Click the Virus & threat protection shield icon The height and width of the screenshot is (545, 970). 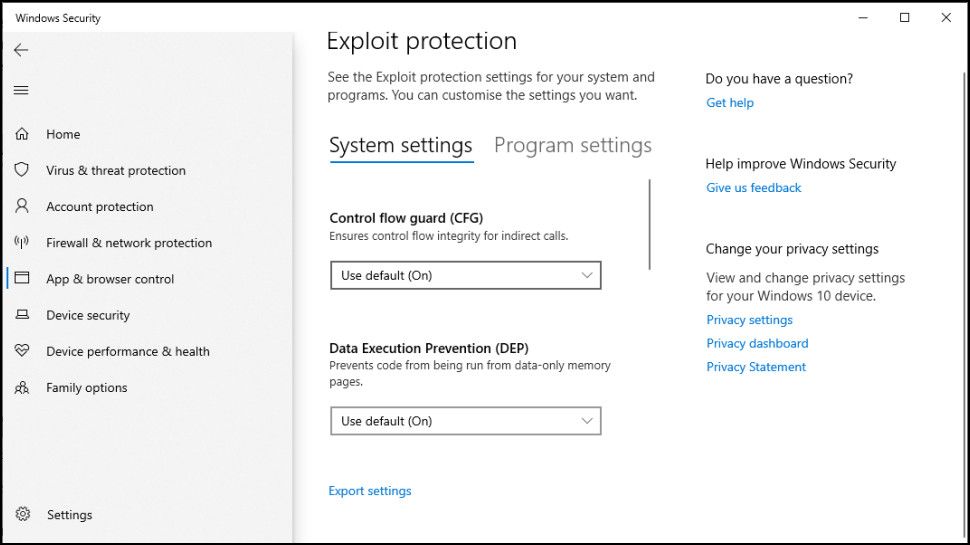tap(22, 170)
